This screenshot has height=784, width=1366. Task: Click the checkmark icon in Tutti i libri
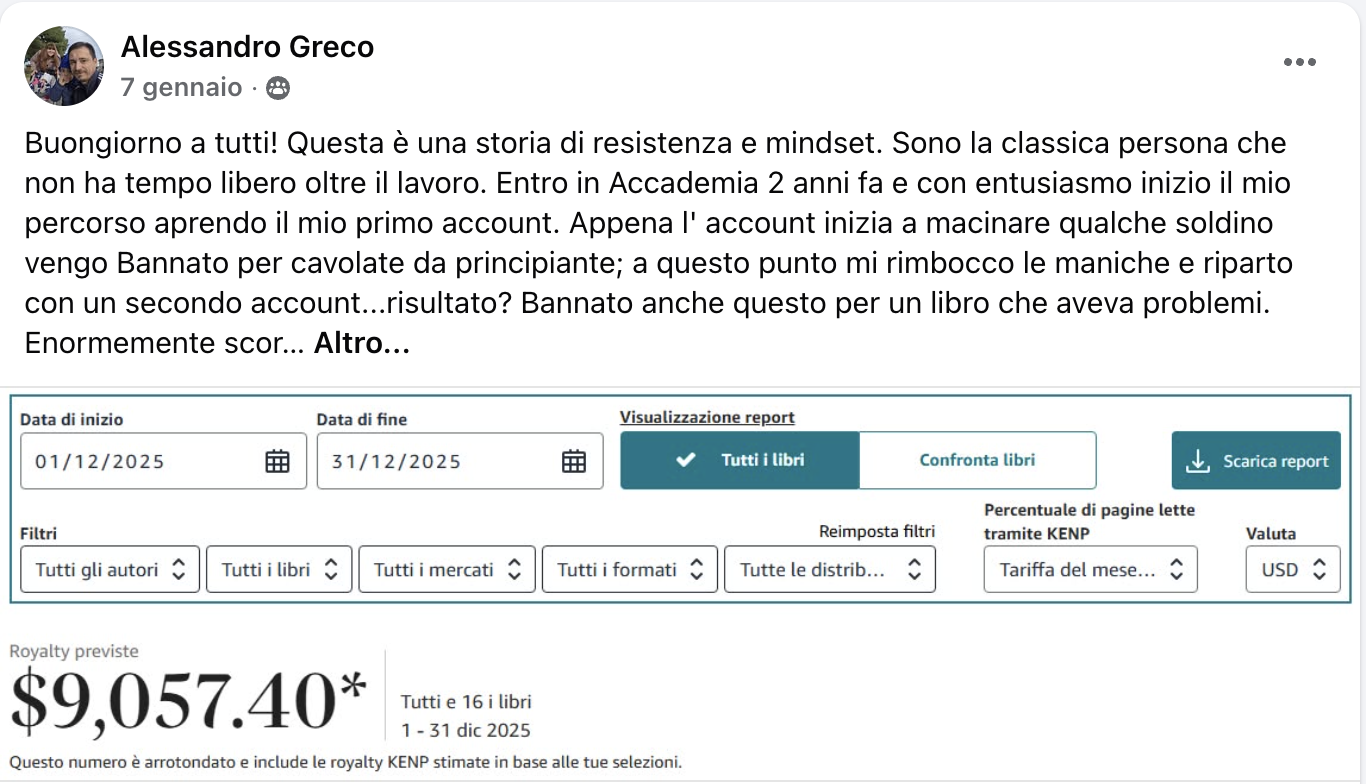[685, 460]
